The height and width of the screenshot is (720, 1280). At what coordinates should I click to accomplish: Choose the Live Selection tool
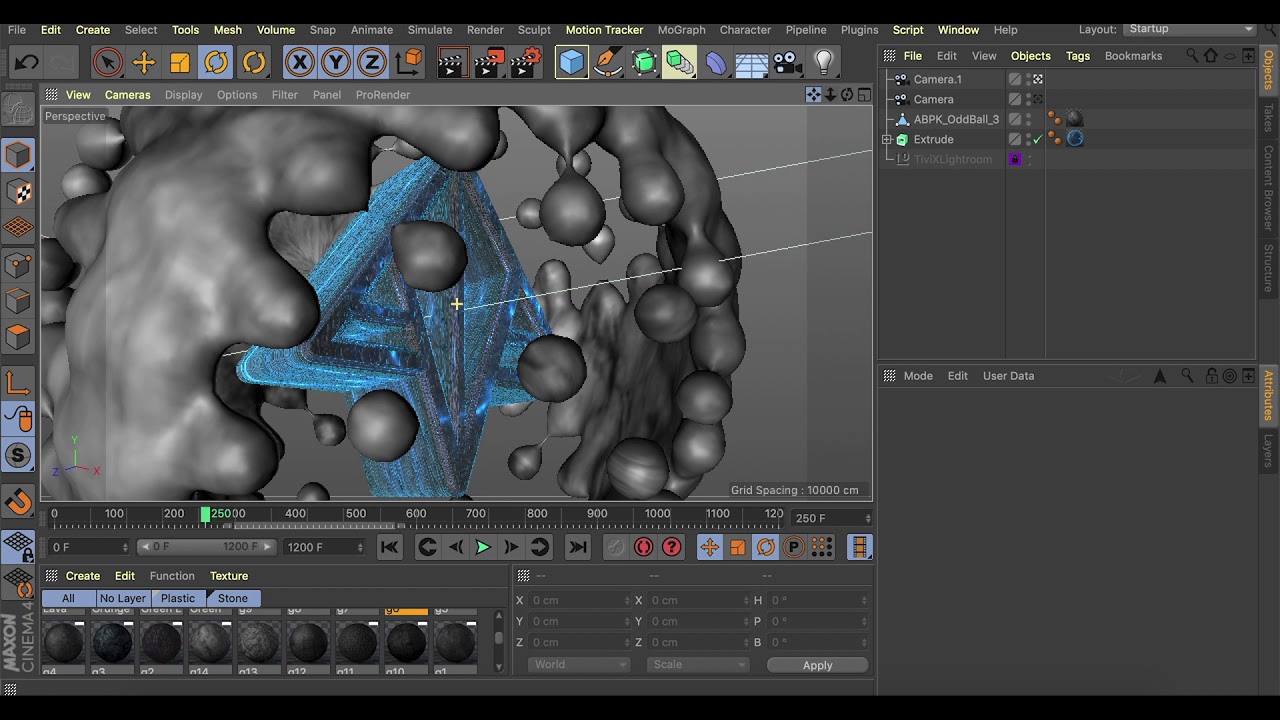107,64
